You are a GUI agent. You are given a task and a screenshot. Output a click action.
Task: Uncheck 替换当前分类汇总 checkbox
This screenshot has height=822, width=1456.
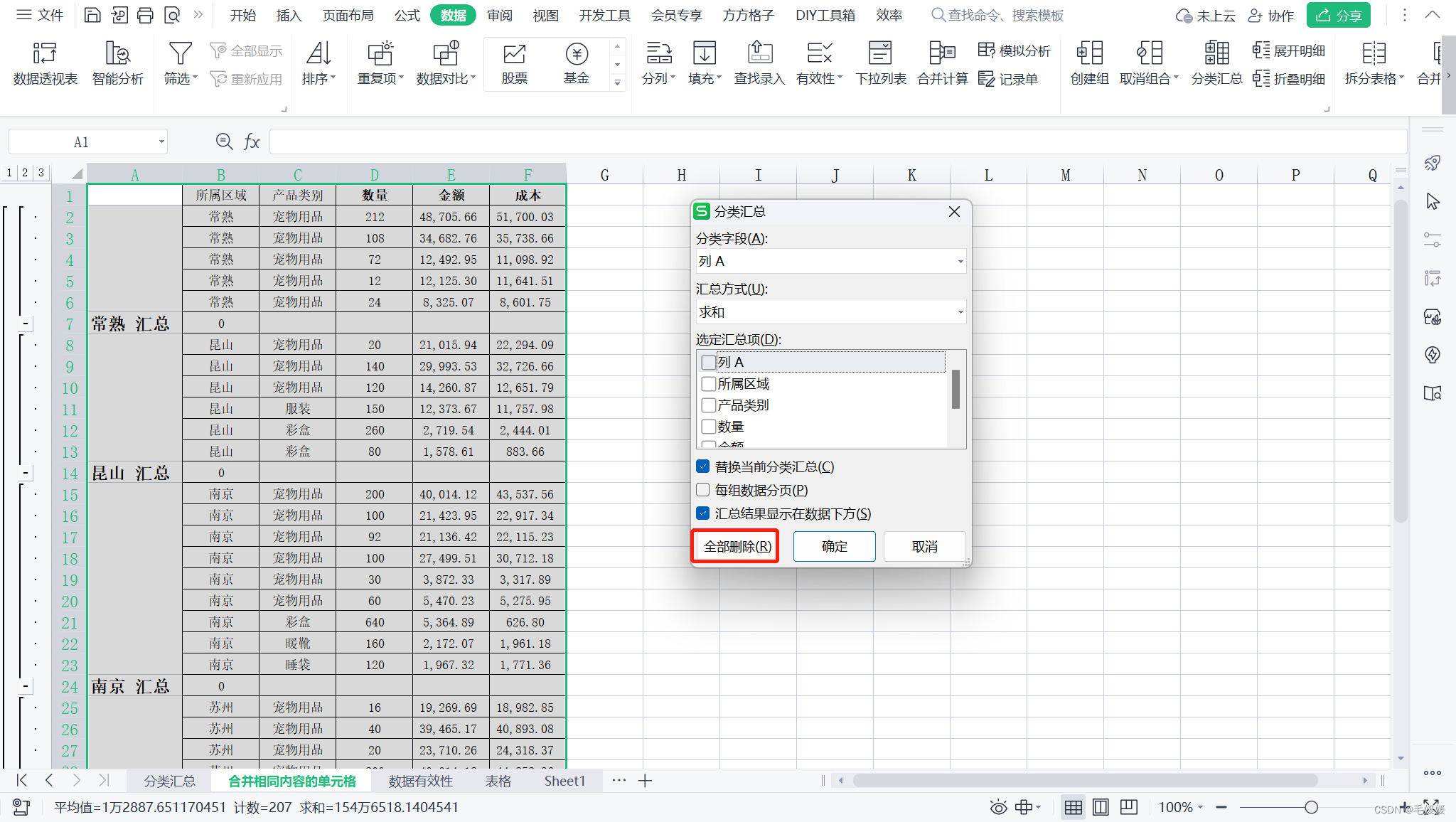703,466
